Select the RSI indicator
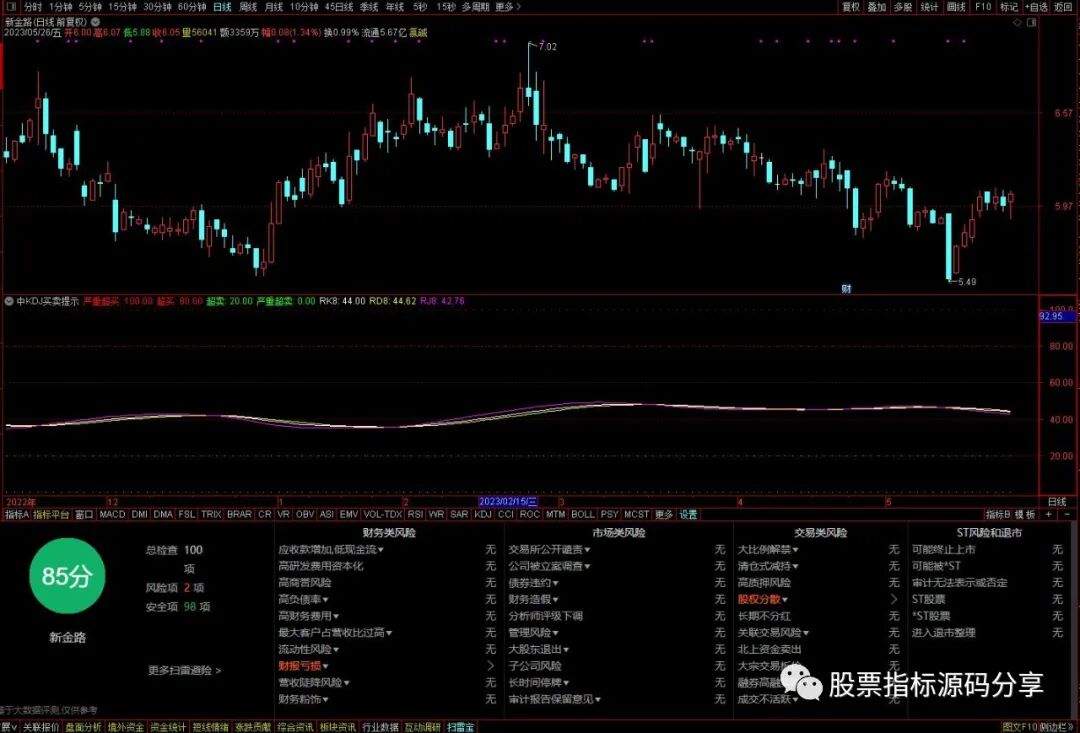 [415, 515]
